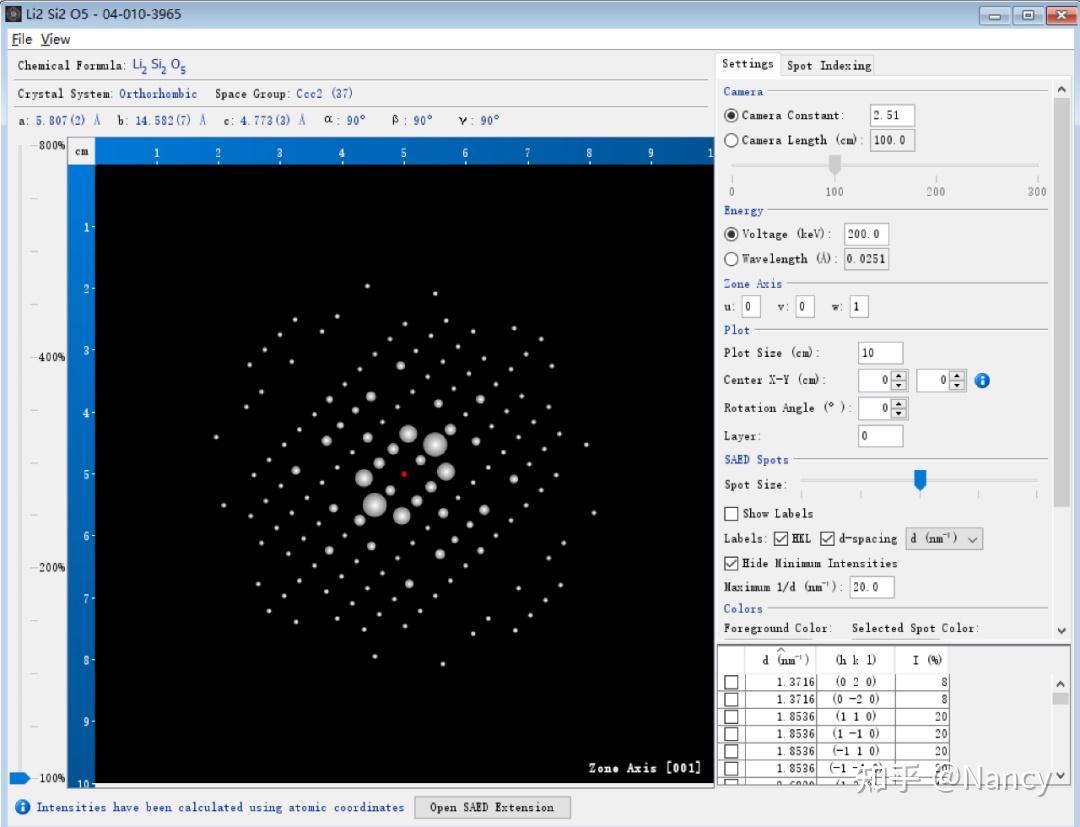Open the File menu
1080x827 pixels.
pyautogui.click(x=21, y=39)
